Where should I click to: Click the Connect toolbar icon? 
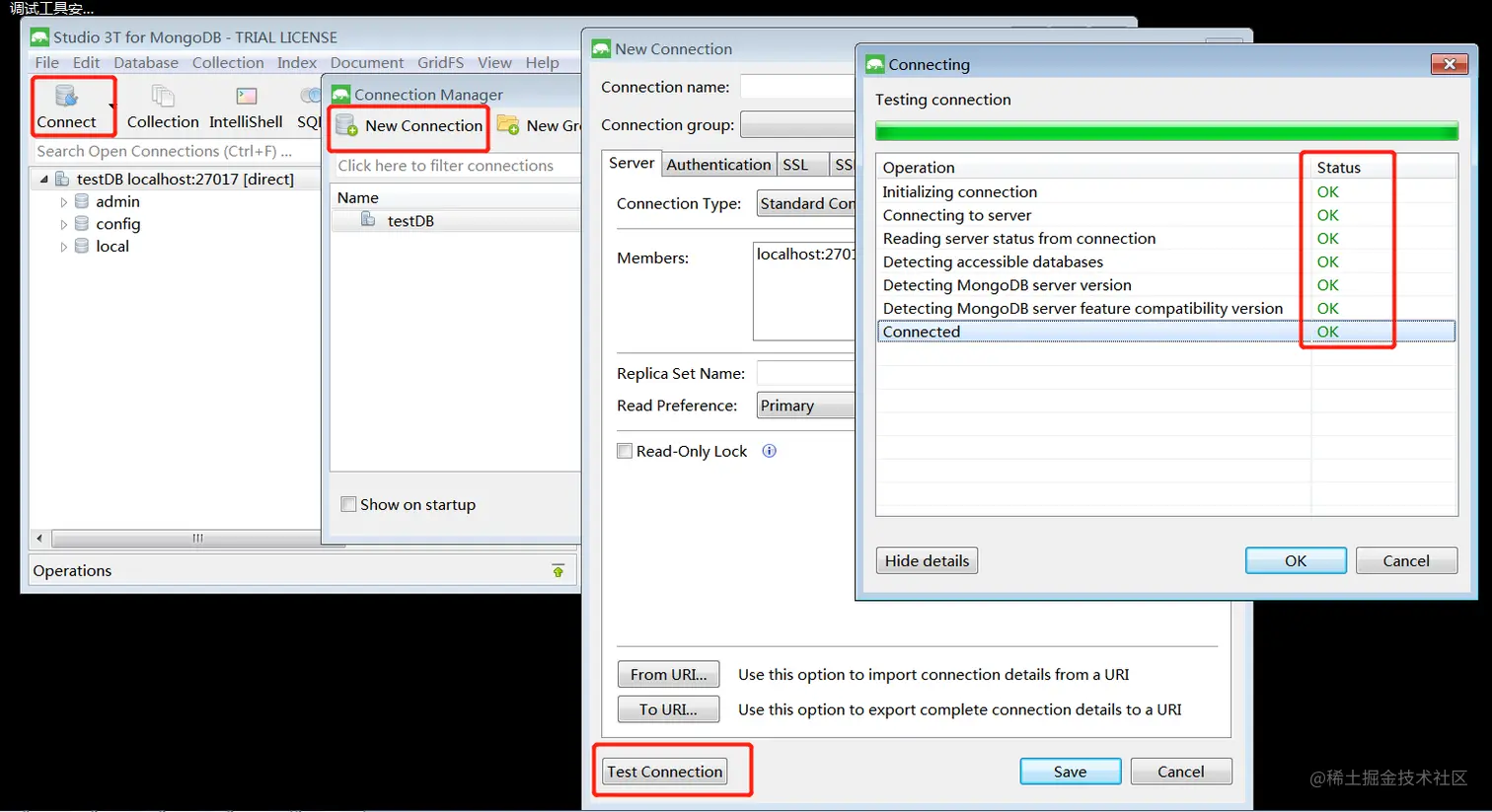click(x=66, y=97)
